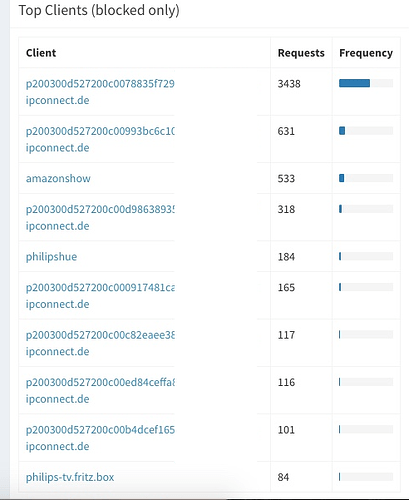
Task: Open the philipshue client link
Action: pyautogui.click(x=51, y=257)
